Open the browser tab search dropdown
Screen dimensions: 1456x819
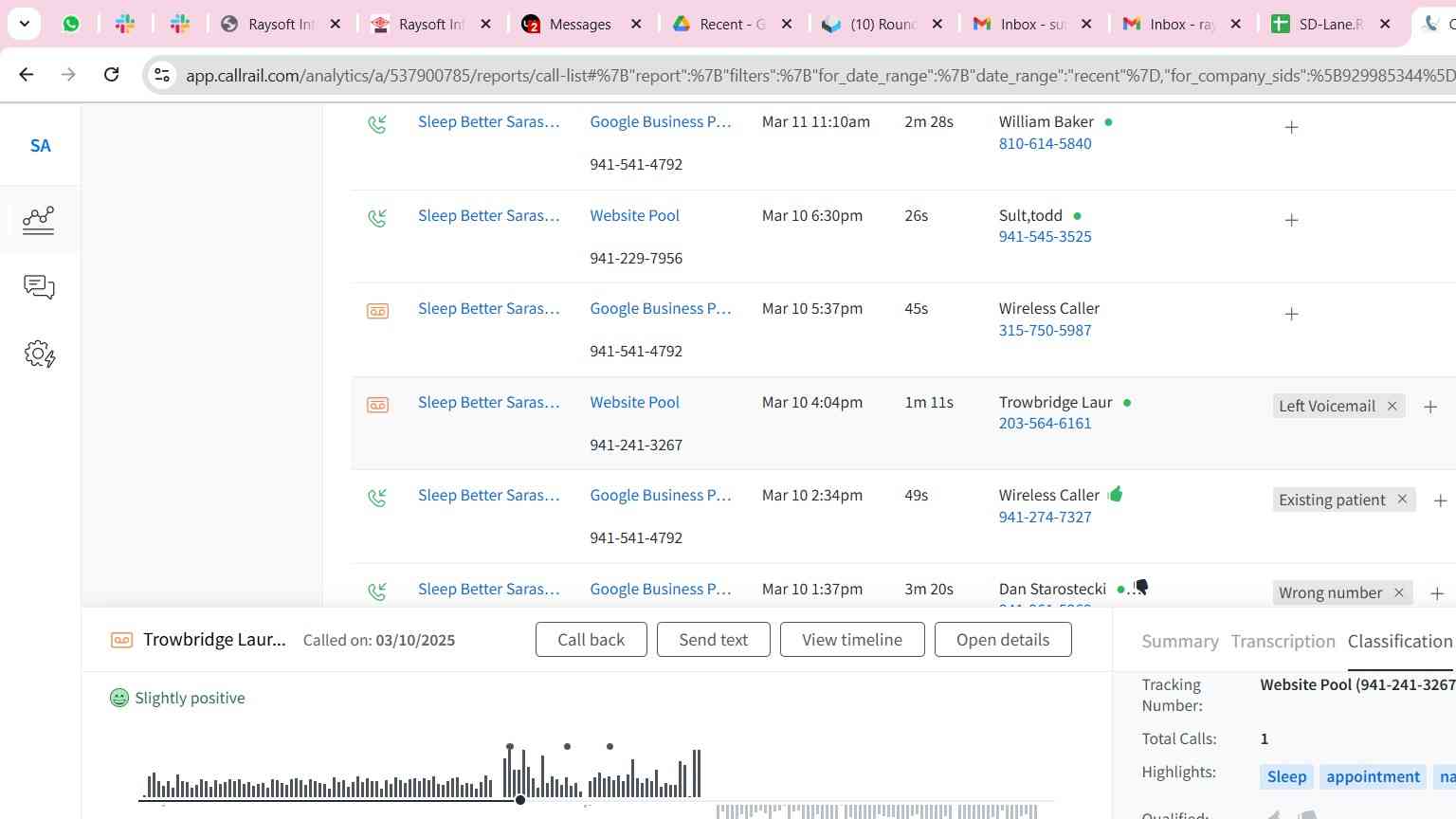(24, 24)
